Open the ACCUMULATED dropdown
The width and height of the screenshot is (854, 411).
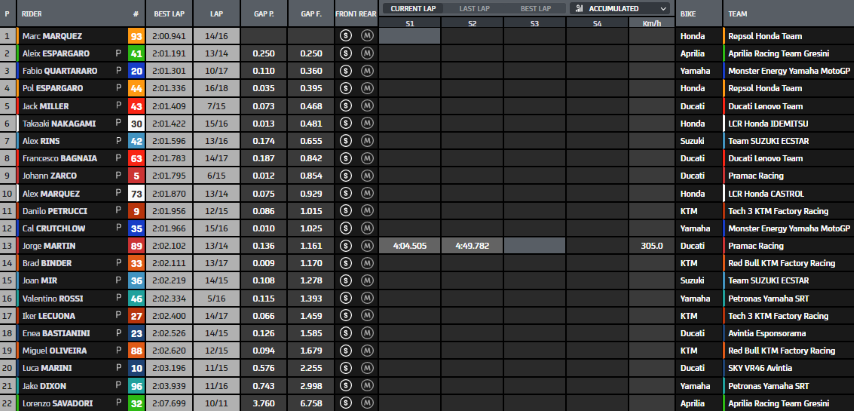(620, 8)
